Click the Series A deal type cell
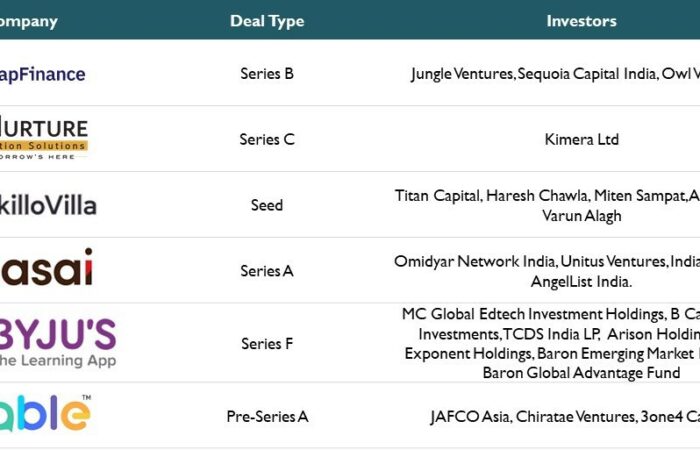The height and width of the screenshot is (450, 700). pos(267,271)
